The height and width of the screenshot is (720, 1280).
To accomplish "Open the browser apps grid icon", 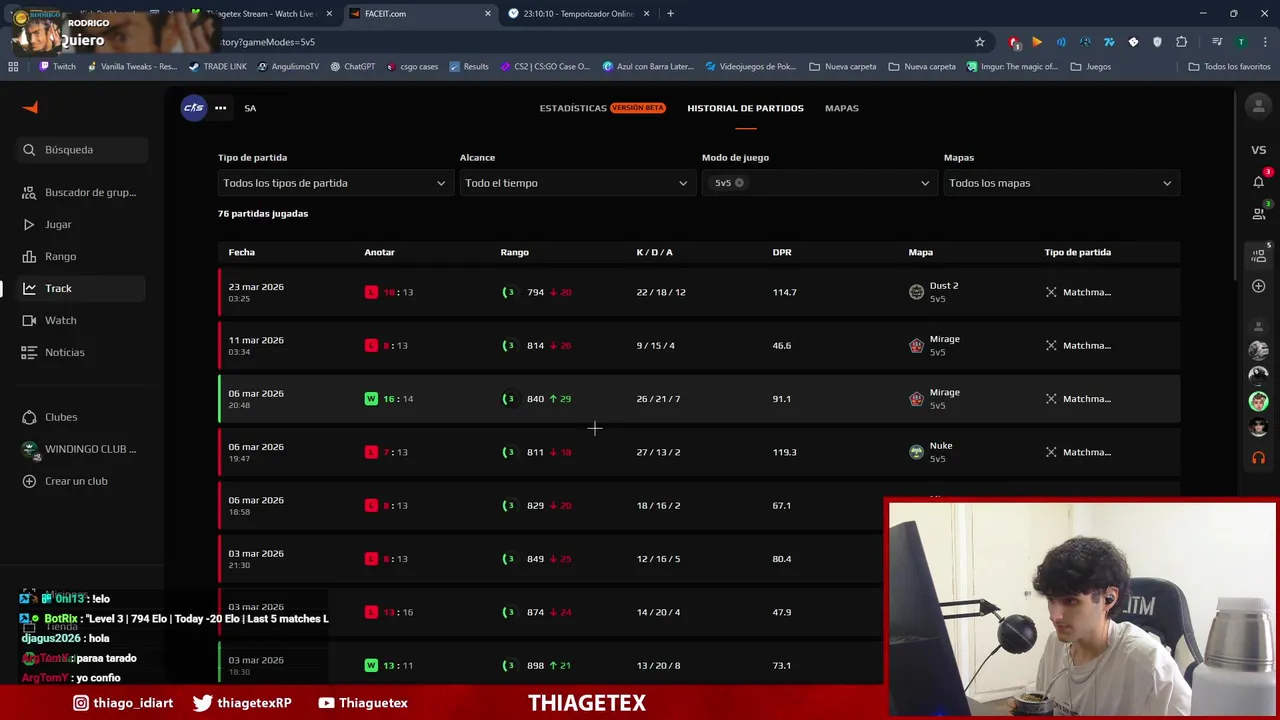I will 13,67.
